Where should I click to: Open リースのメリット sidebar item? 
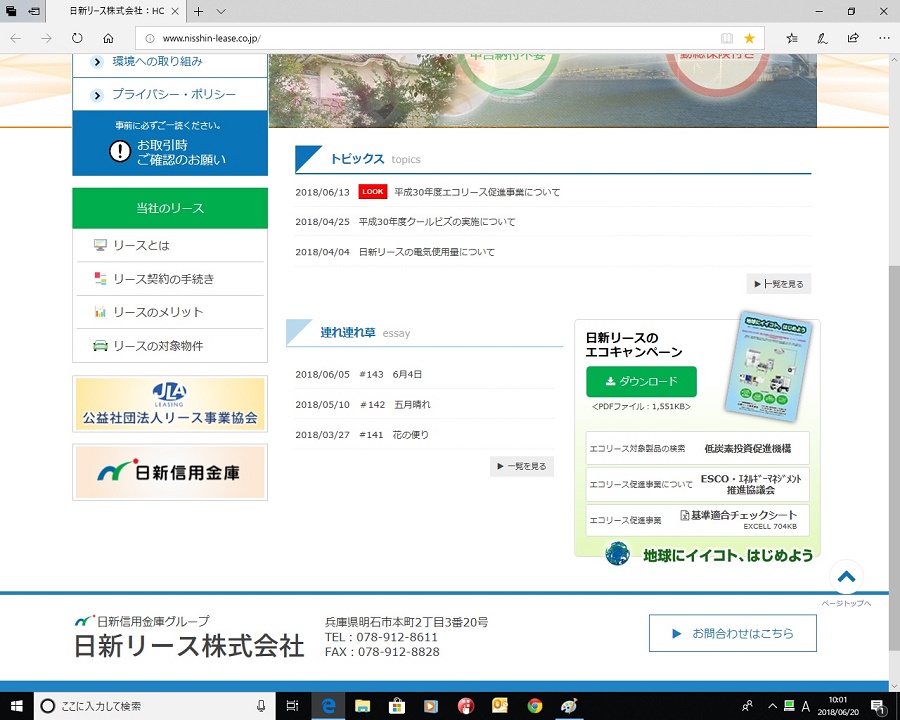pyautogui.click(x=170, y=312)
